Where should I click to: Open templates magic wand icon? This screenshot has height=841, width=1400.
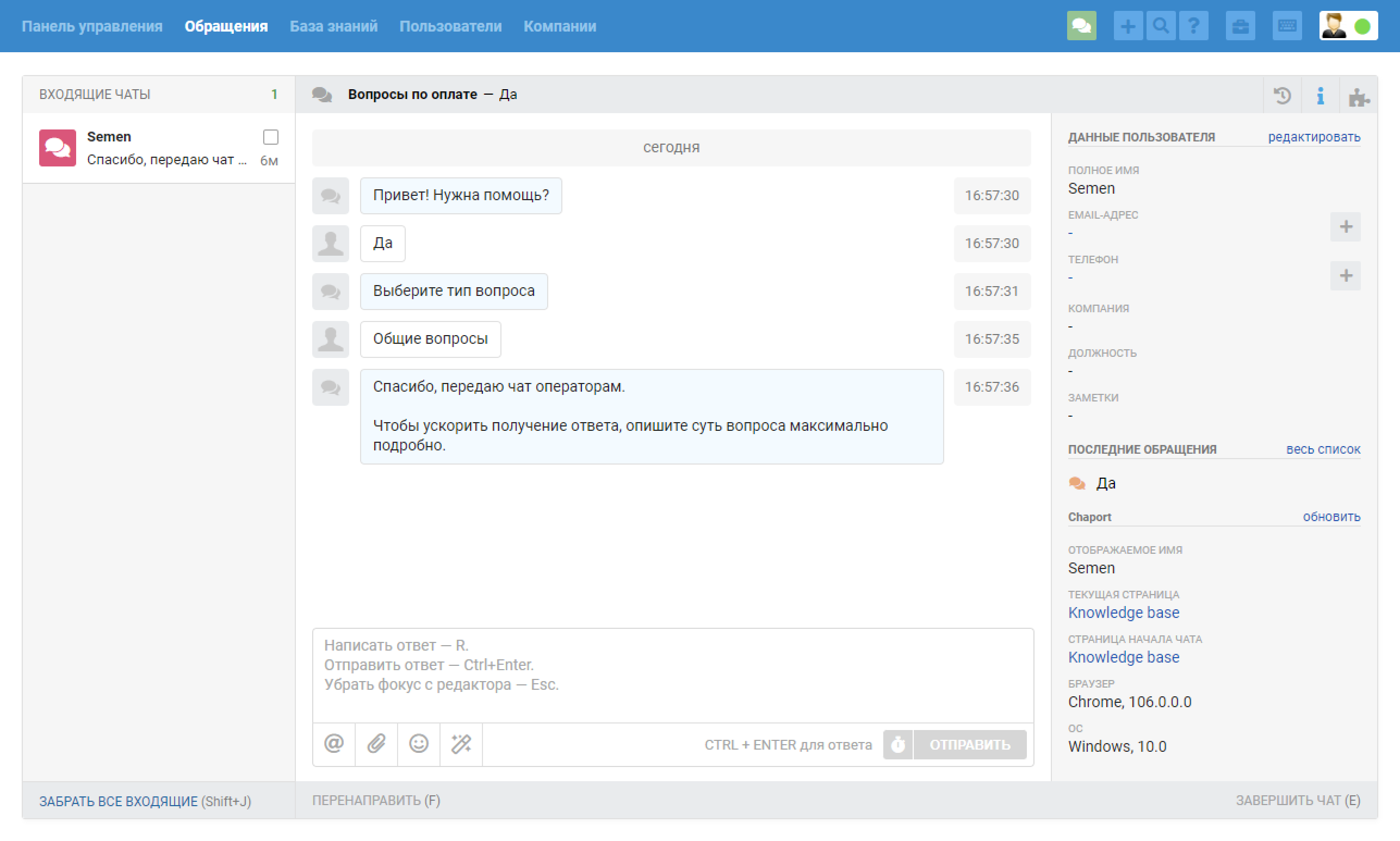pos(461,744)
